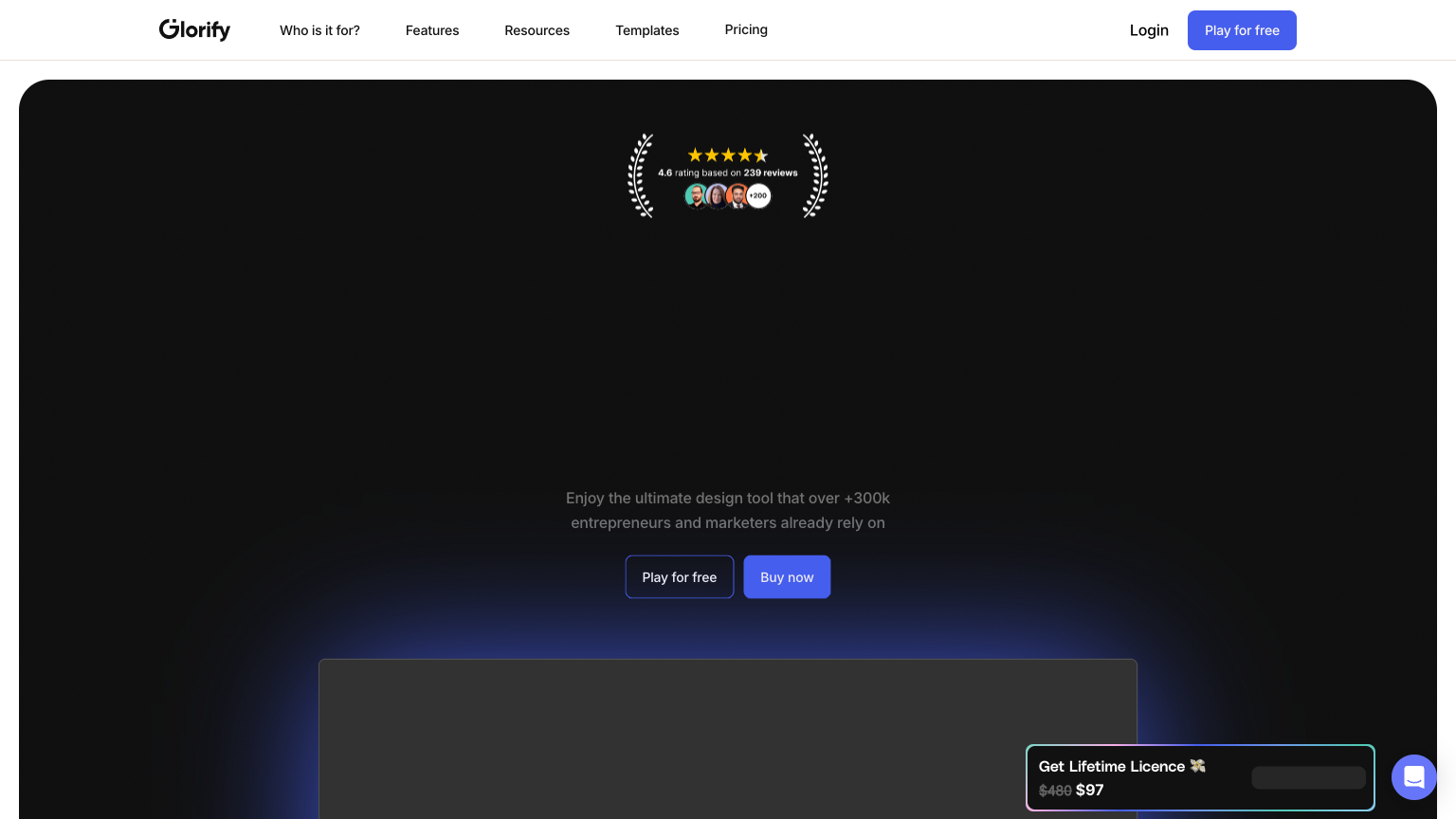Click the fifth rating star
Viewport: 1456px width, 819px height.
761,155
